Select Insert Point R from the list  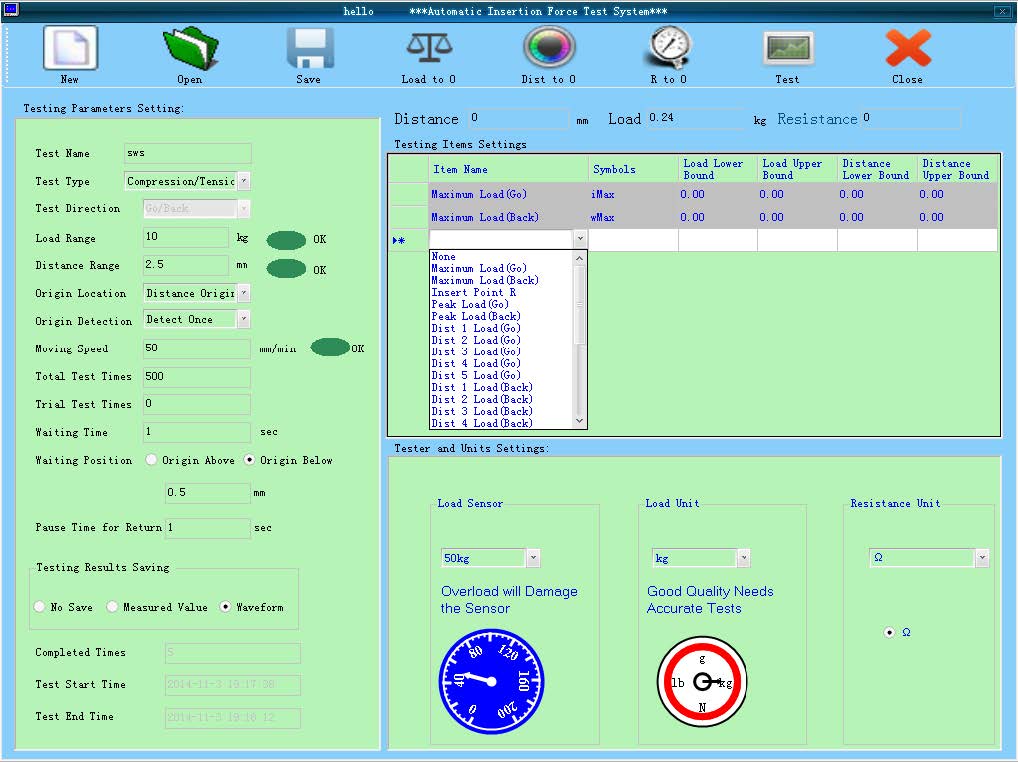(473, 292)
